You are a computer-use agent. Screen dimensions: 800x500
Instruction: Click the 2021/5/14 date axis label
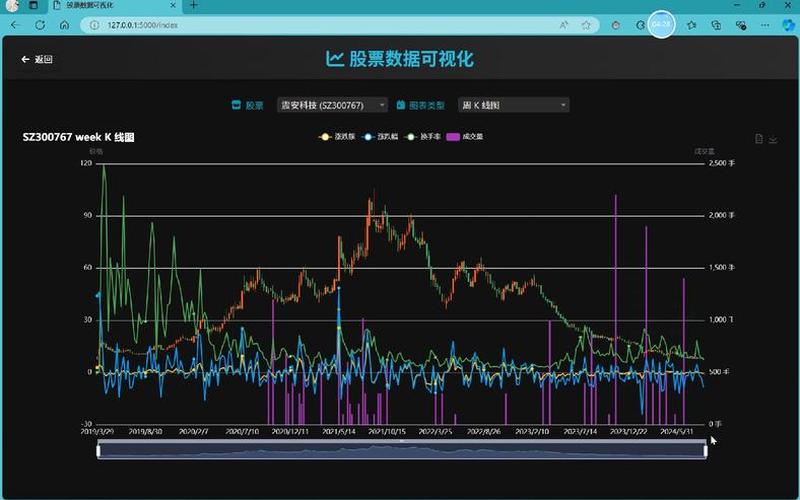[x=338, y=432]
